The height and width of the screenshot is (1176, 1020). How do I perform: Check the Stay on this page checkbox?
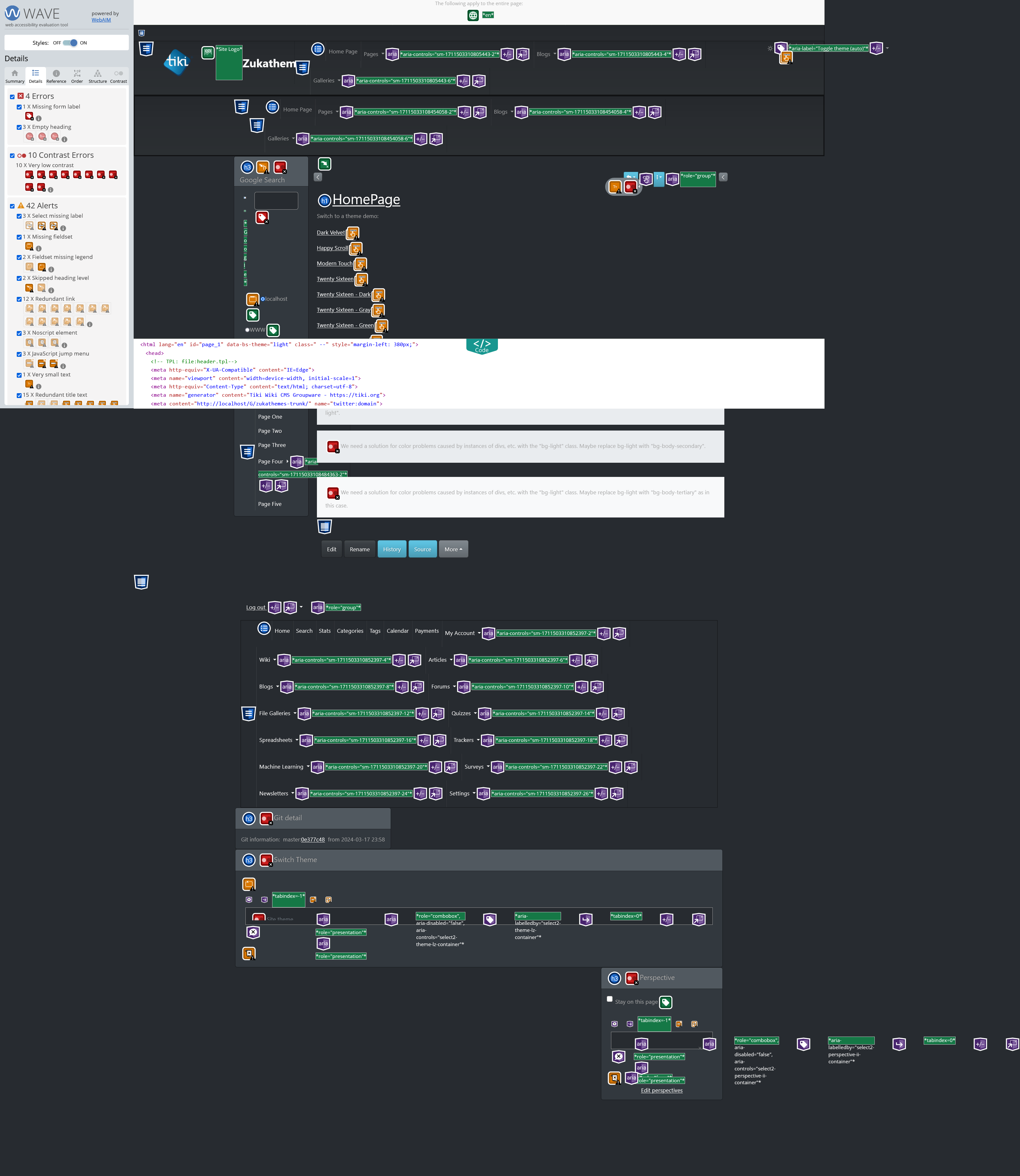pos(610,999)
